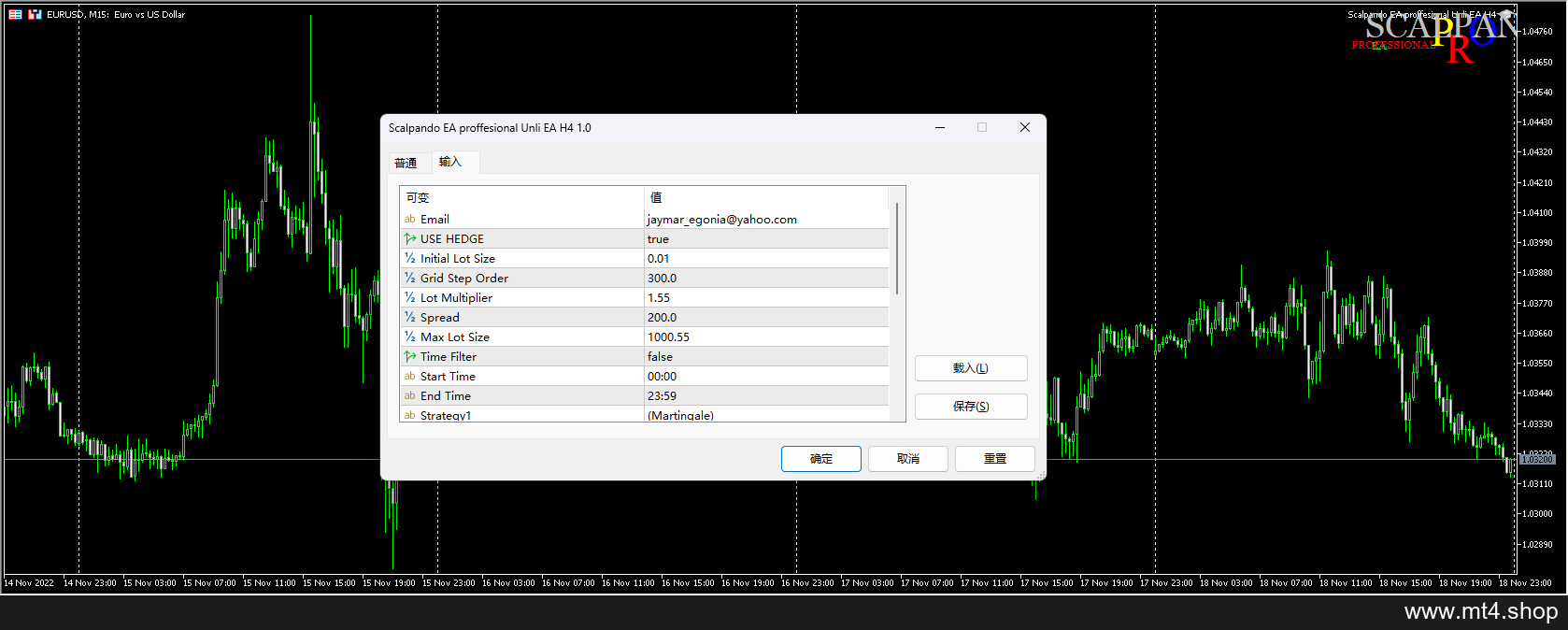This screenshot has height=630, width=1568.
Task: Select the Grid Step Order parameter name
Action: tap(464, 279)
